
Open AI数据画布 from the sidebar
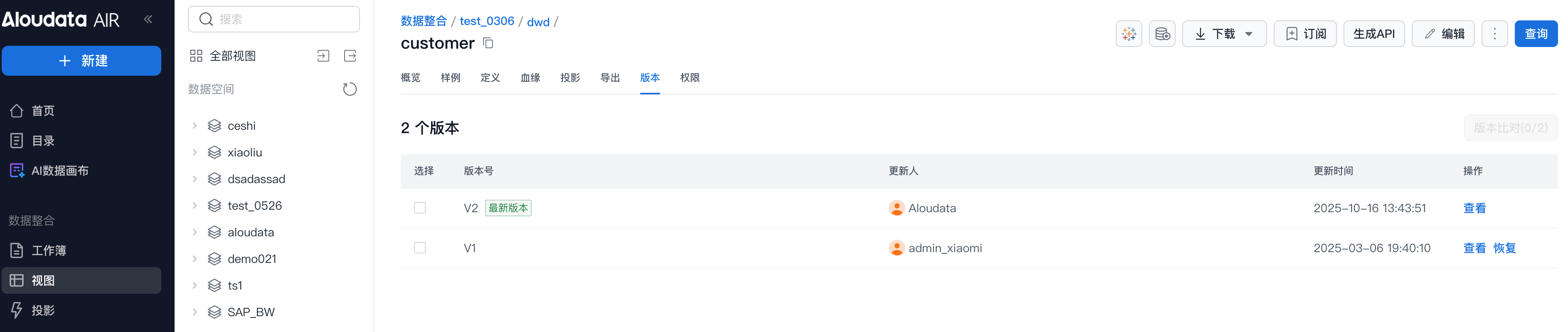point(60,171)
